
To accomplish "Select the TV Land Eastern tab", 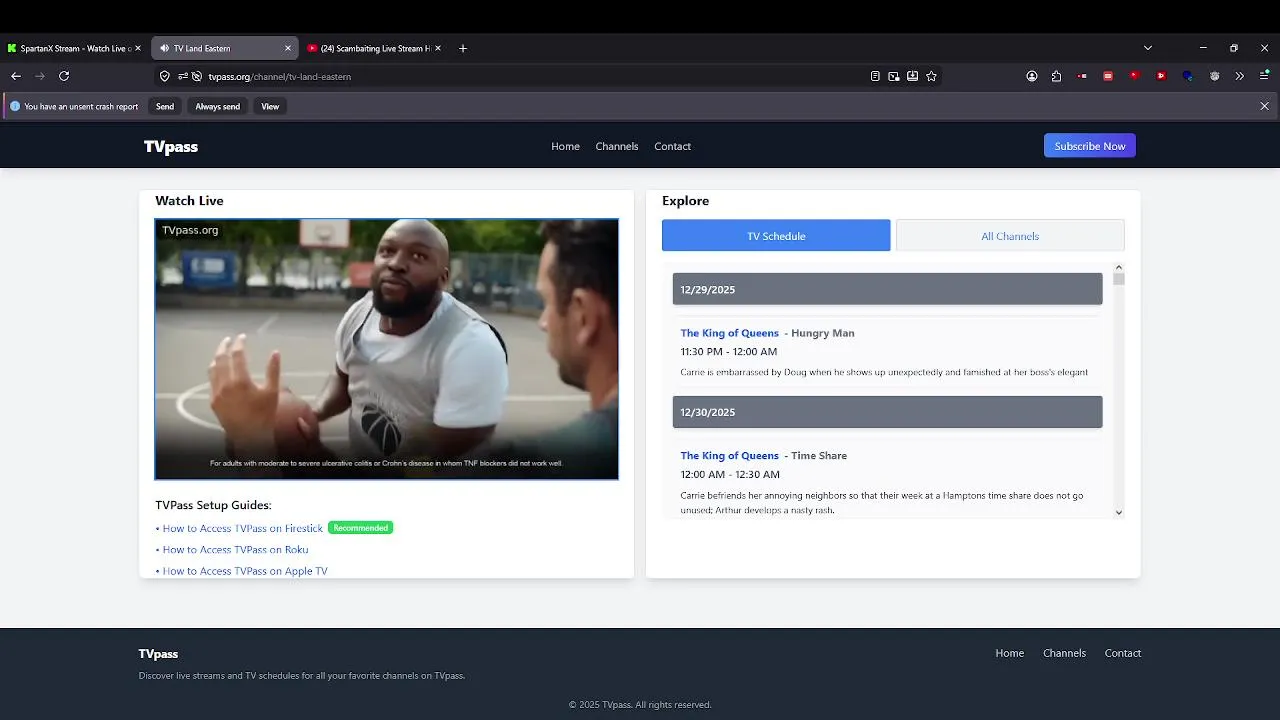I will [225, 48].
